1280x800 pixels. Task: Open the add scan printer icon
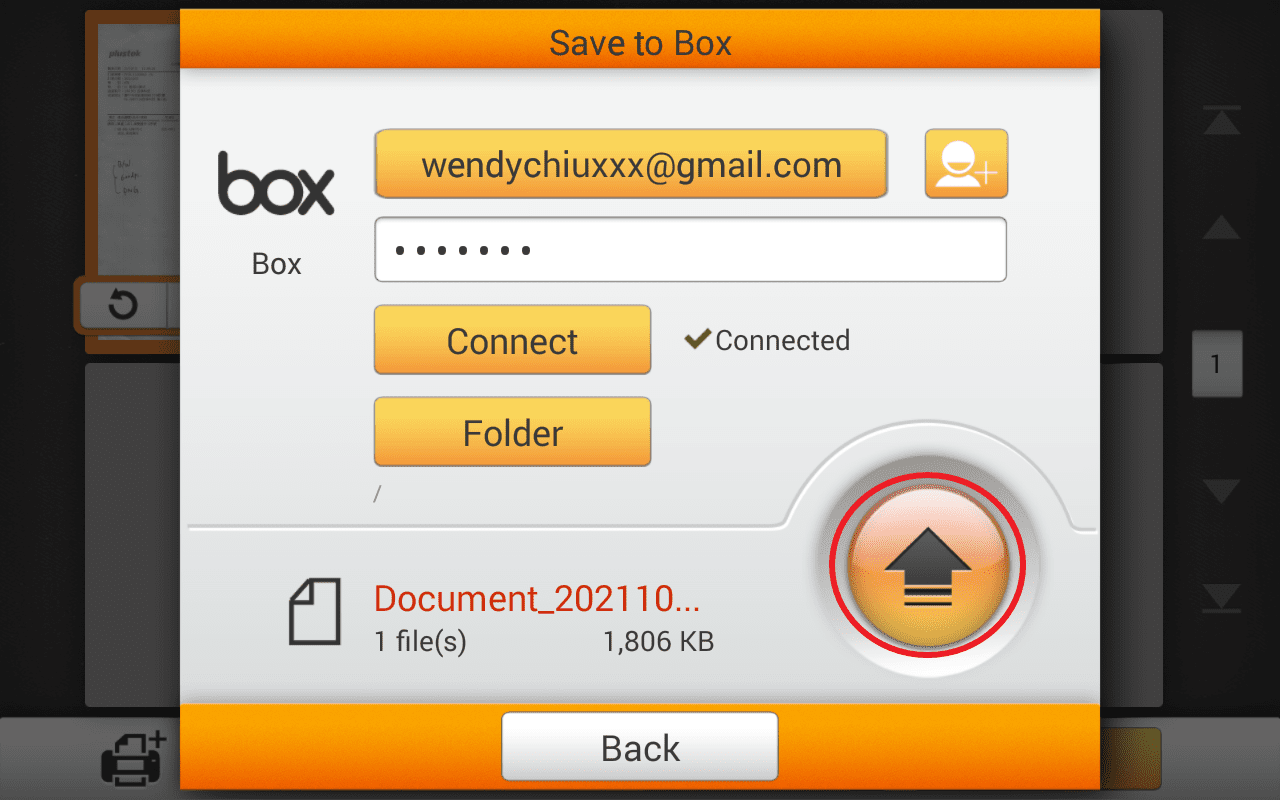[134, 758]
